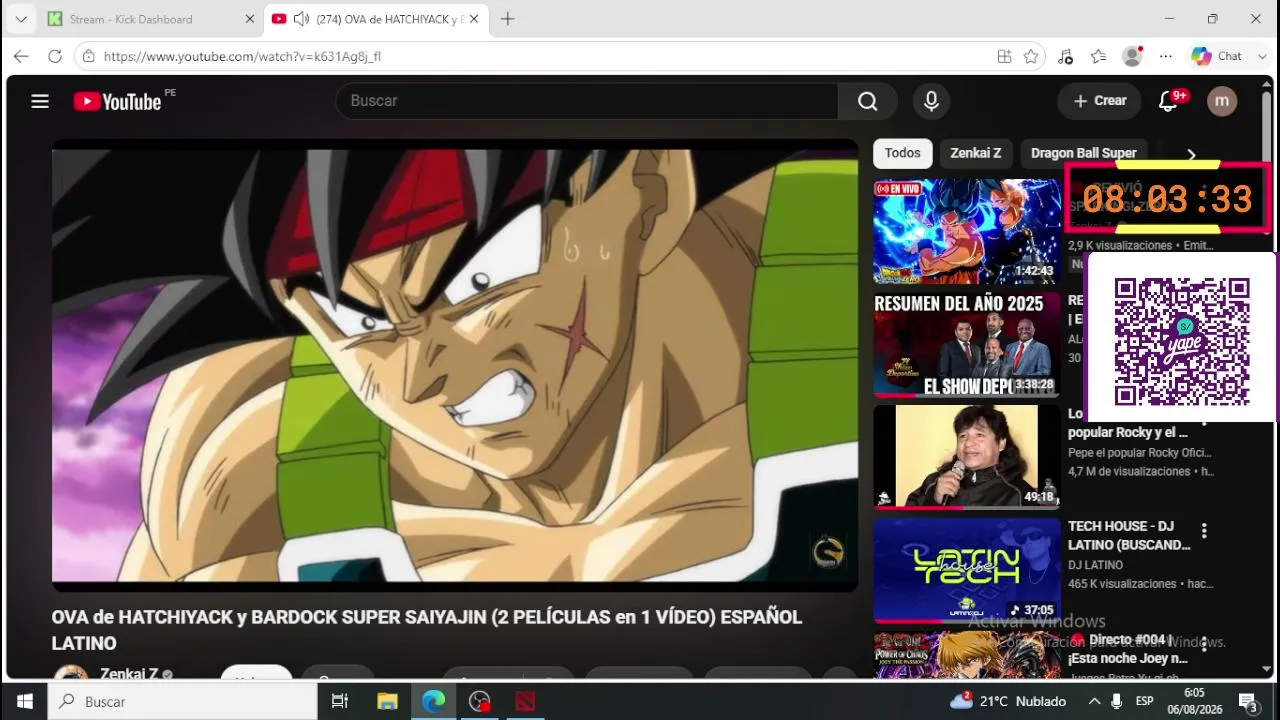Screen dimensions: 1280x720
Task: Click the Crear button
Action: point(1099,101)
